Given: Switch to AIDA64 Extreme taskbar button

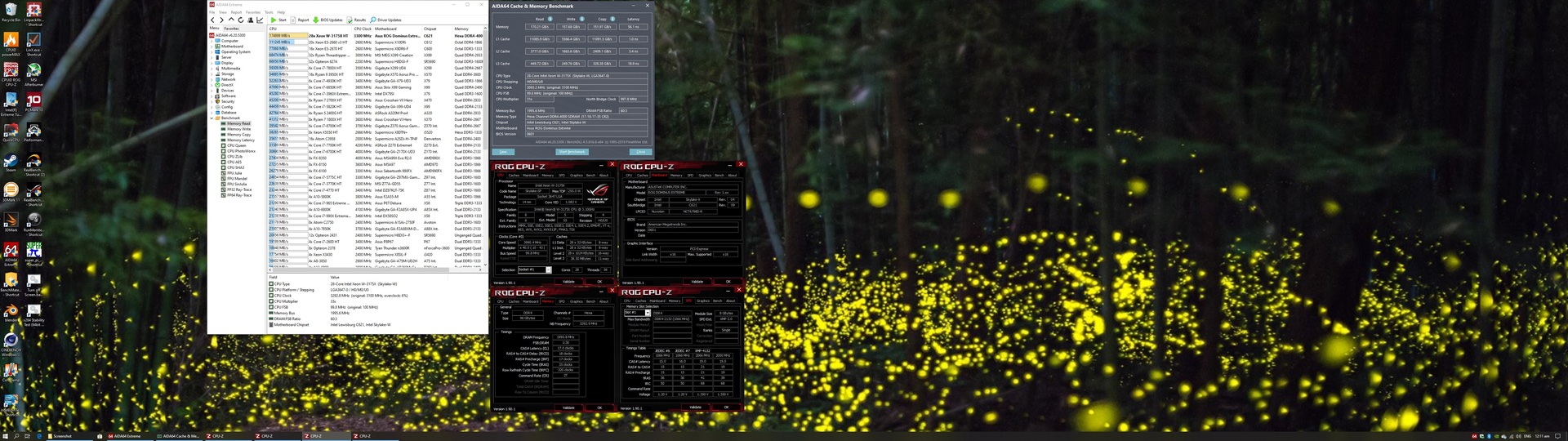Looking at the screenshot, I should click(x=131, y=436).
